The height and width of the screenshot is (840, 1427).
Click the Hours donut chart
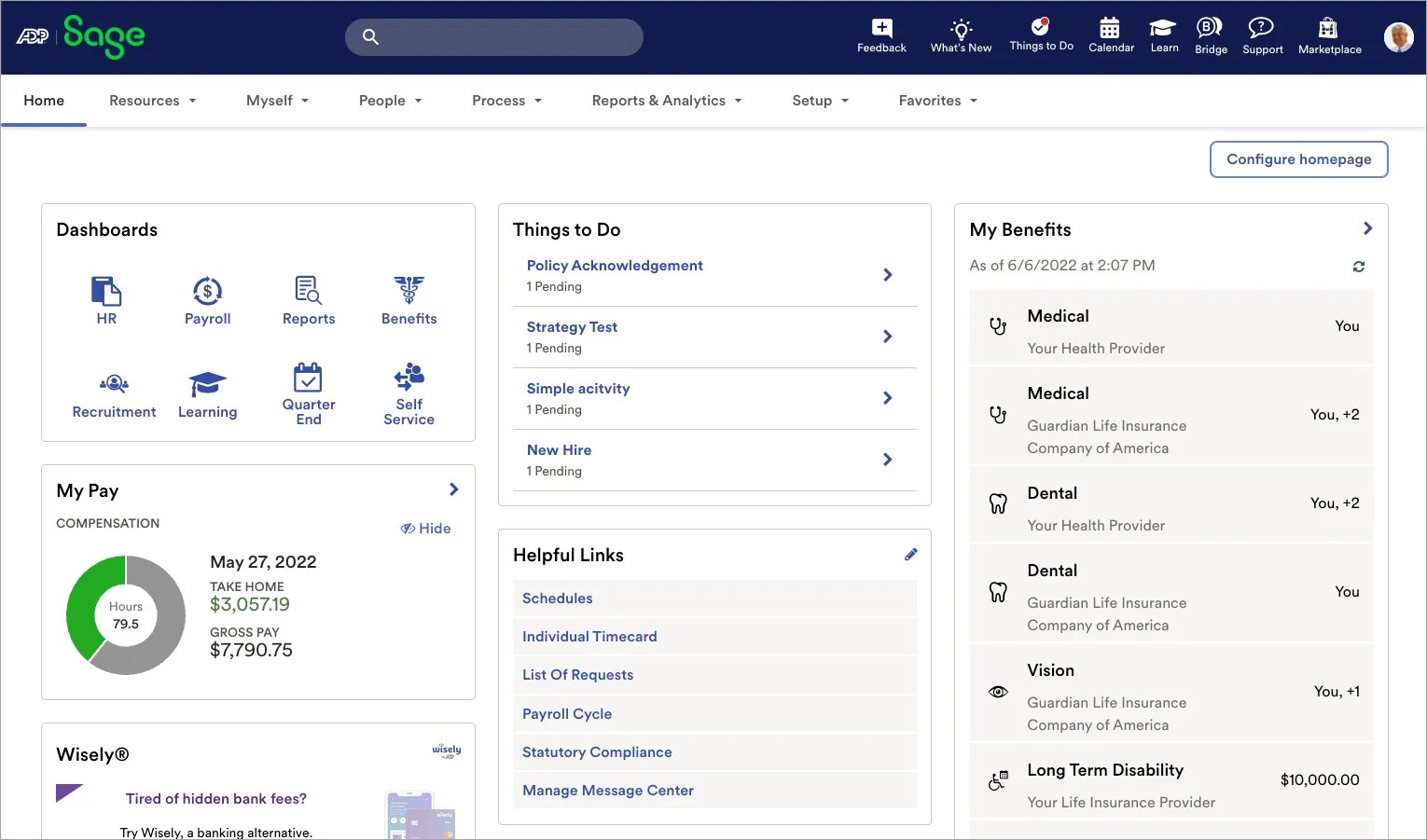[125, 614]
